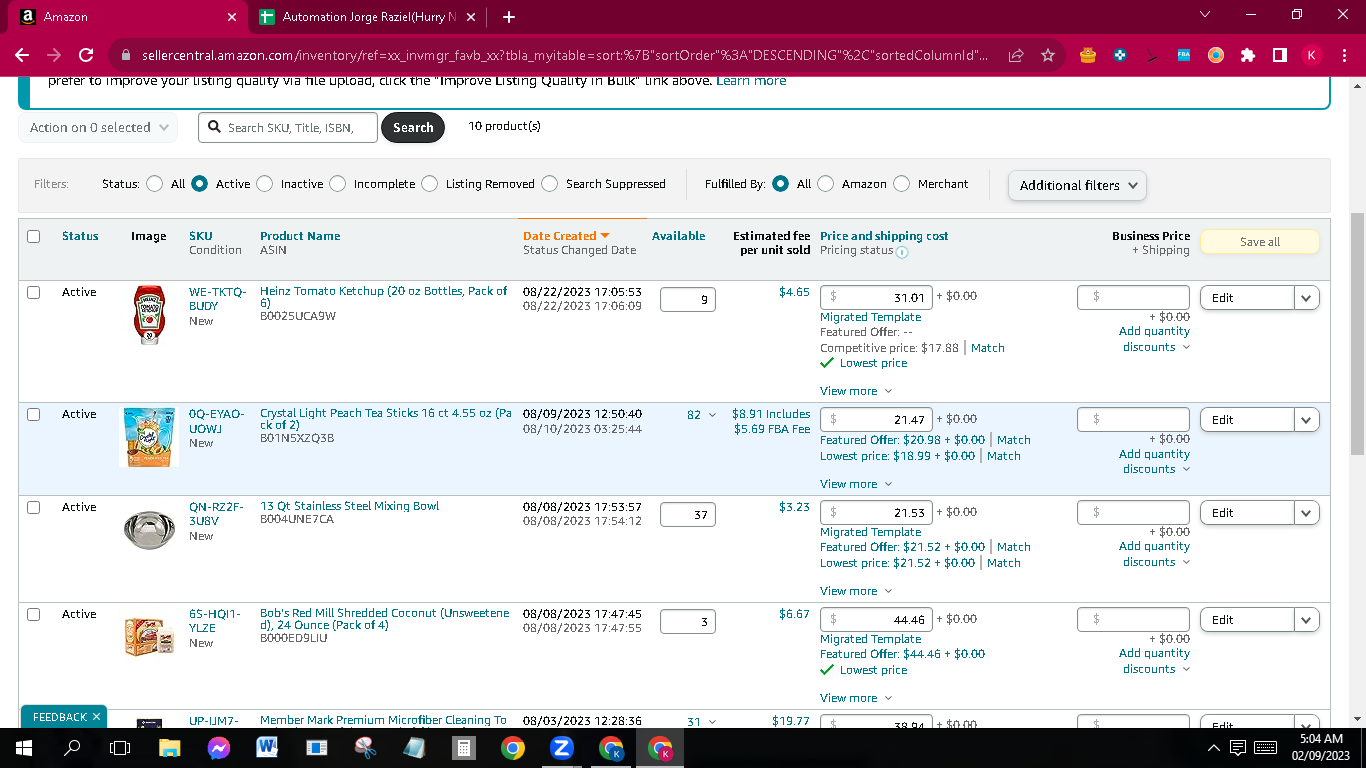Expand View more for Heinz Tomato Ketchup
The width and height of the screenshot is (1366, 768).
click(x=856, y=391)
